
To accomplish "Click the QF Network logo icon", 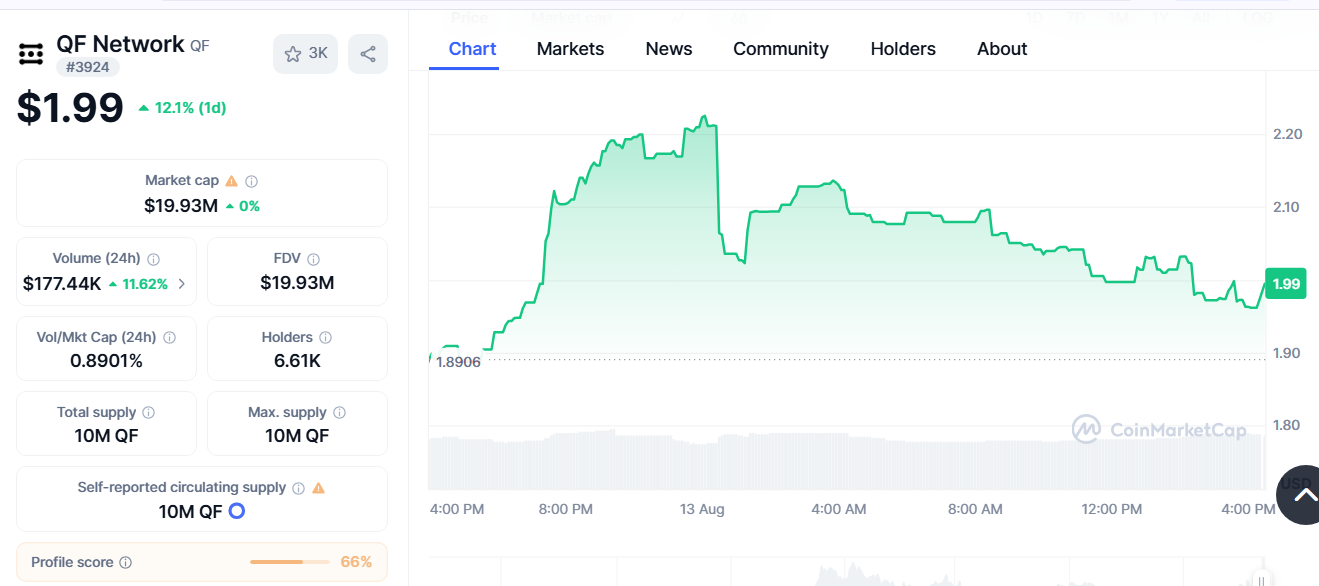I will (x=31, y=54).
